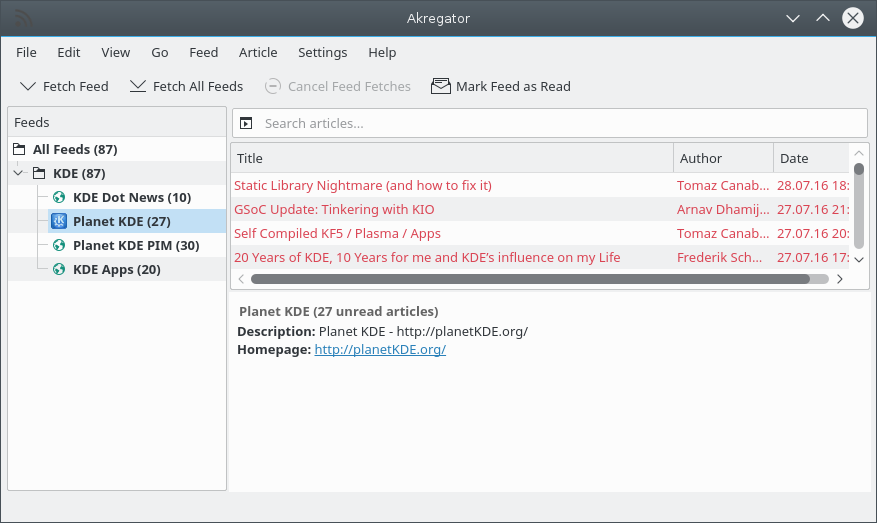Collapse the KDE folder in feed tree
This screenshot has height=523, width=877.
(x=18, y=173)
